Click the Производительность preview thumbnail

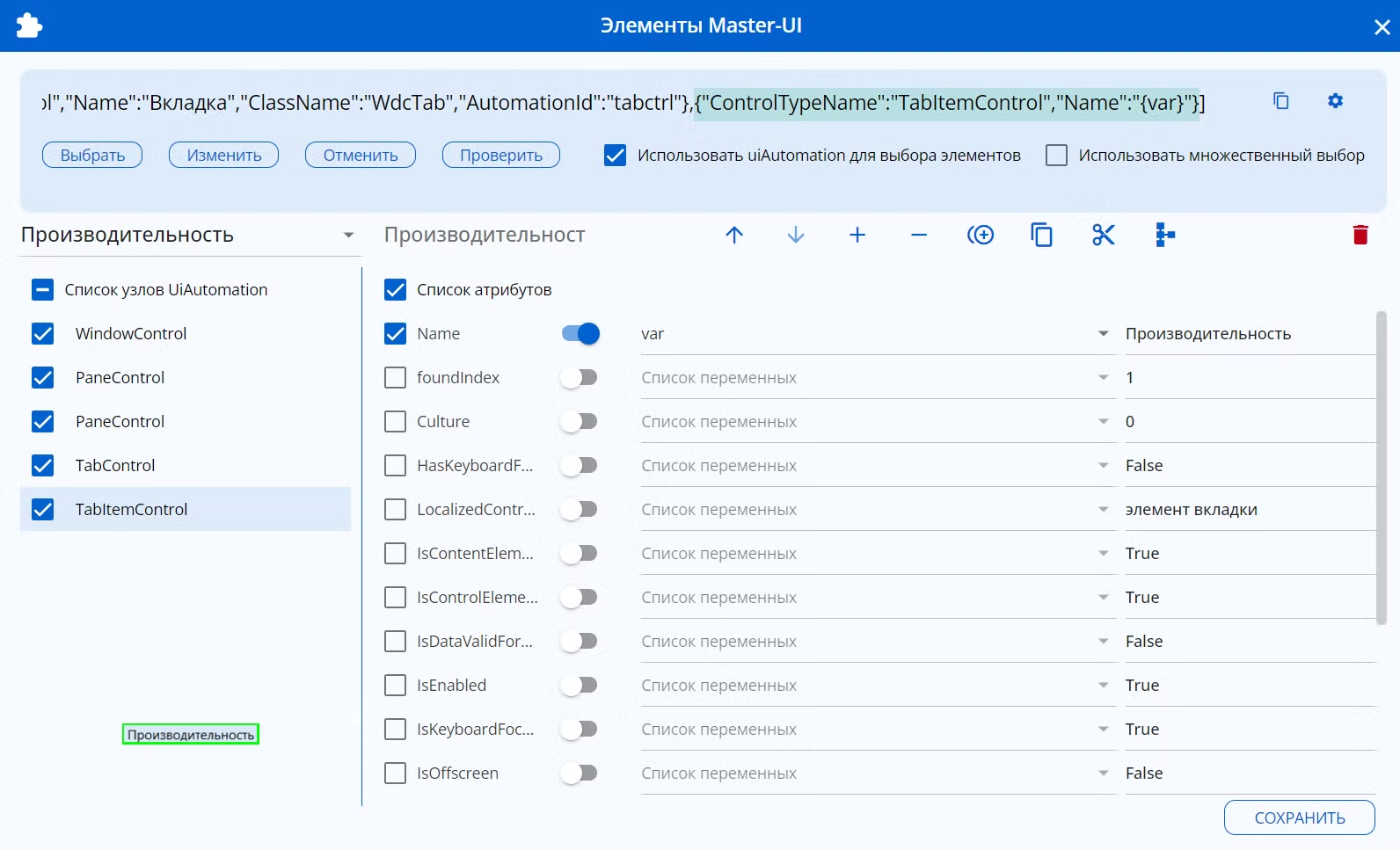point(191,734)
